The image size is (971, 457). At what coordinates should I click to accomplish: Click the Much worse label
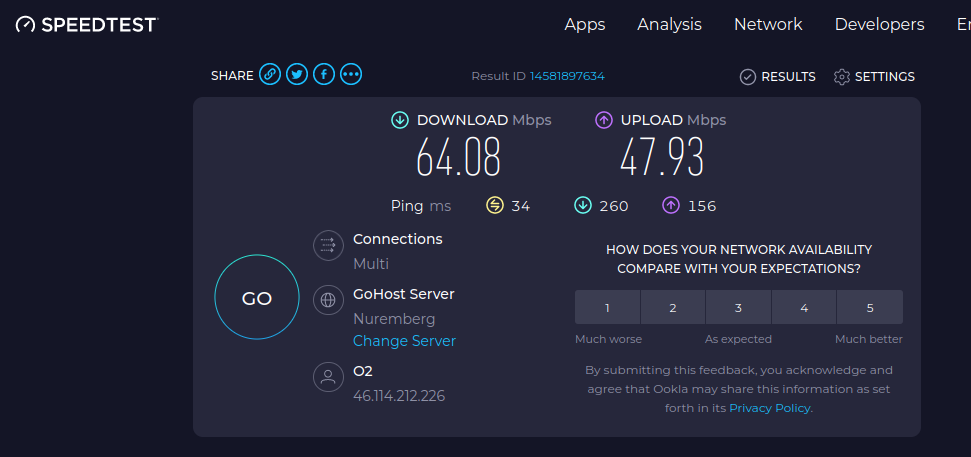[609, 339]
